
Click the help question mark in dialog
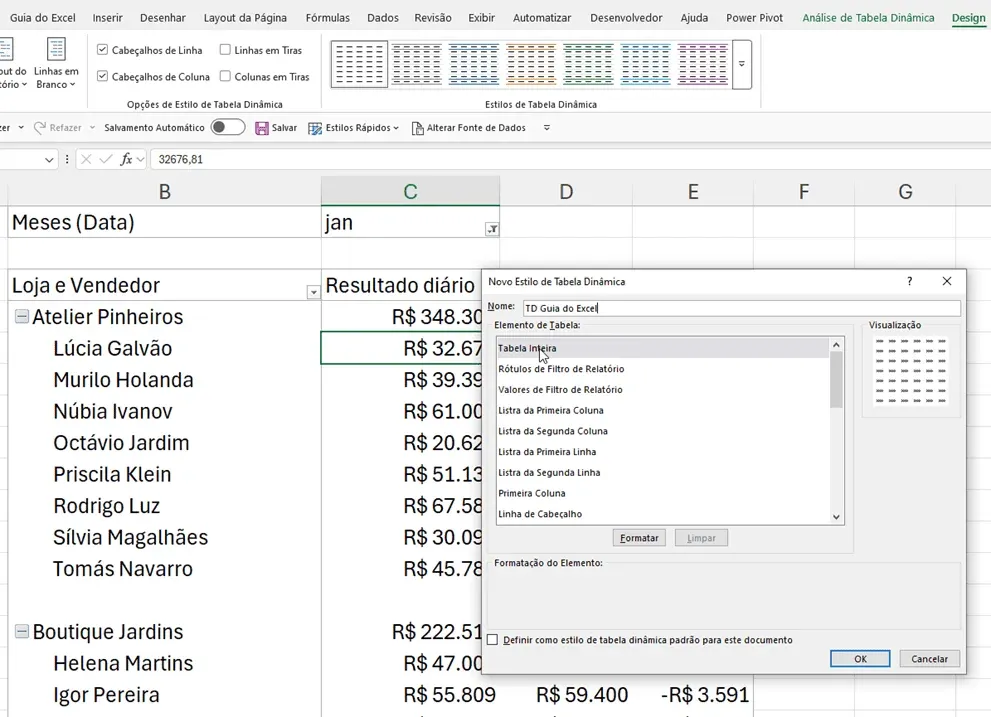click(x=909, y=281)
